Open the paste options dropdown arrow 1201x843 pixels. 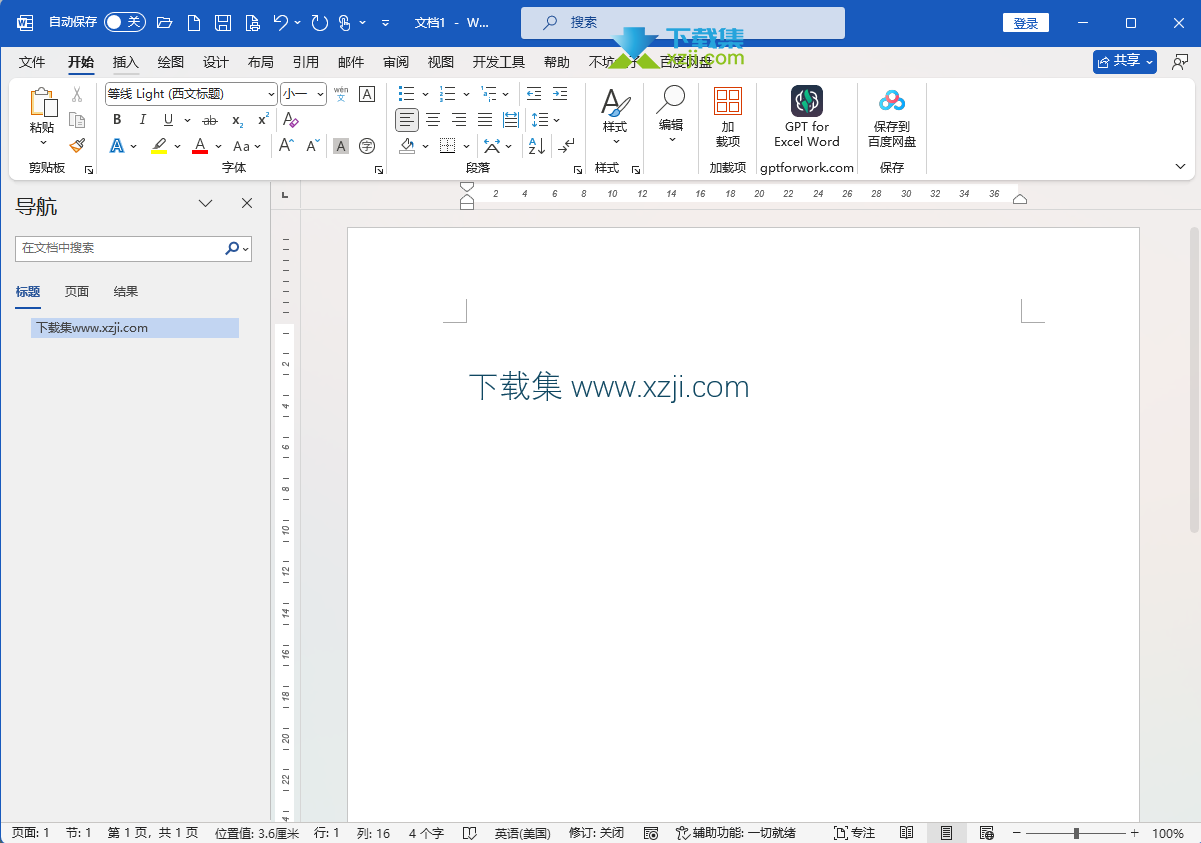pos(42,143)
